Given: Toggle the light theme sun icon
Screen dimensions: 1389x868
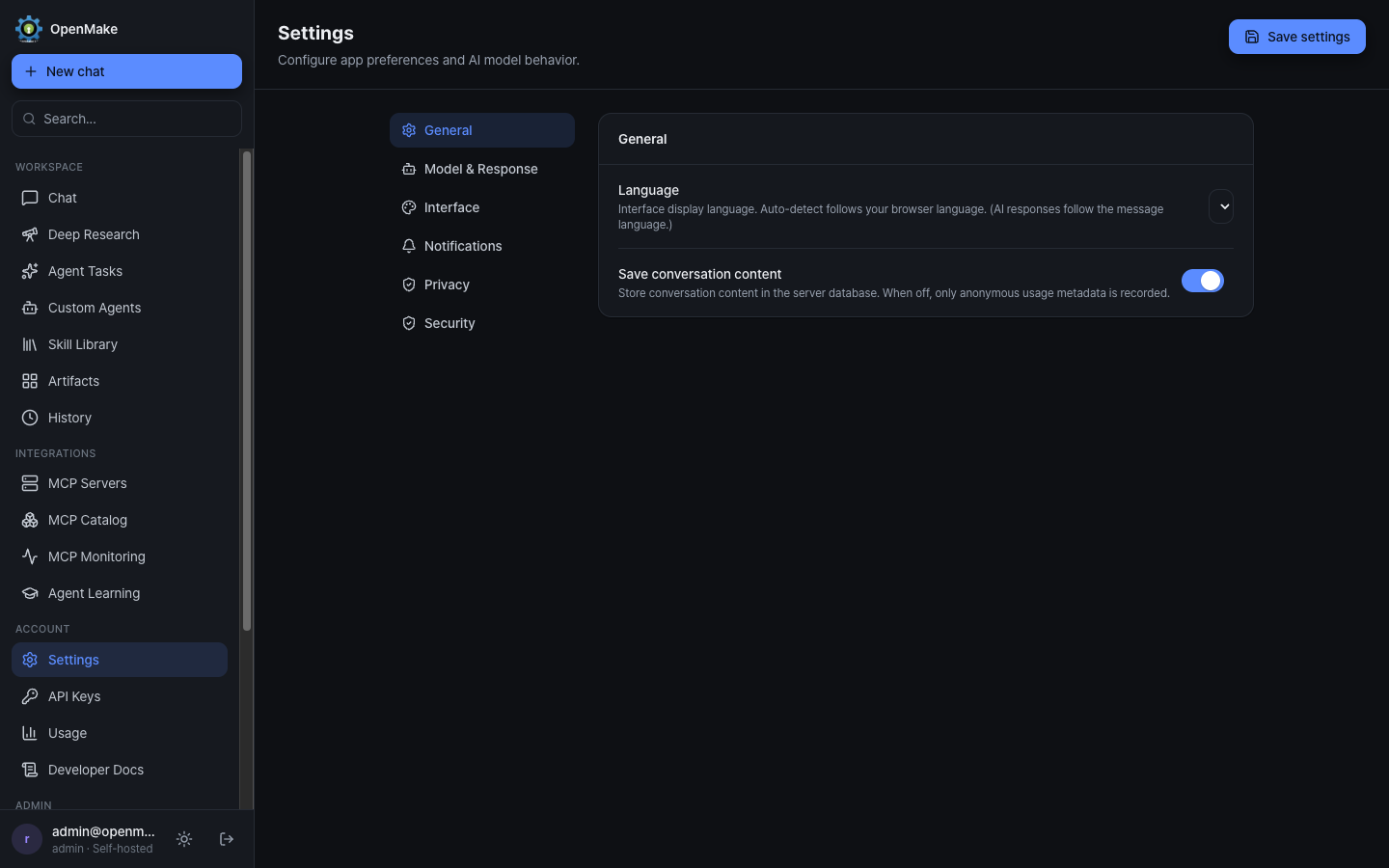Looking at the screenshot, I should point(184,839).
